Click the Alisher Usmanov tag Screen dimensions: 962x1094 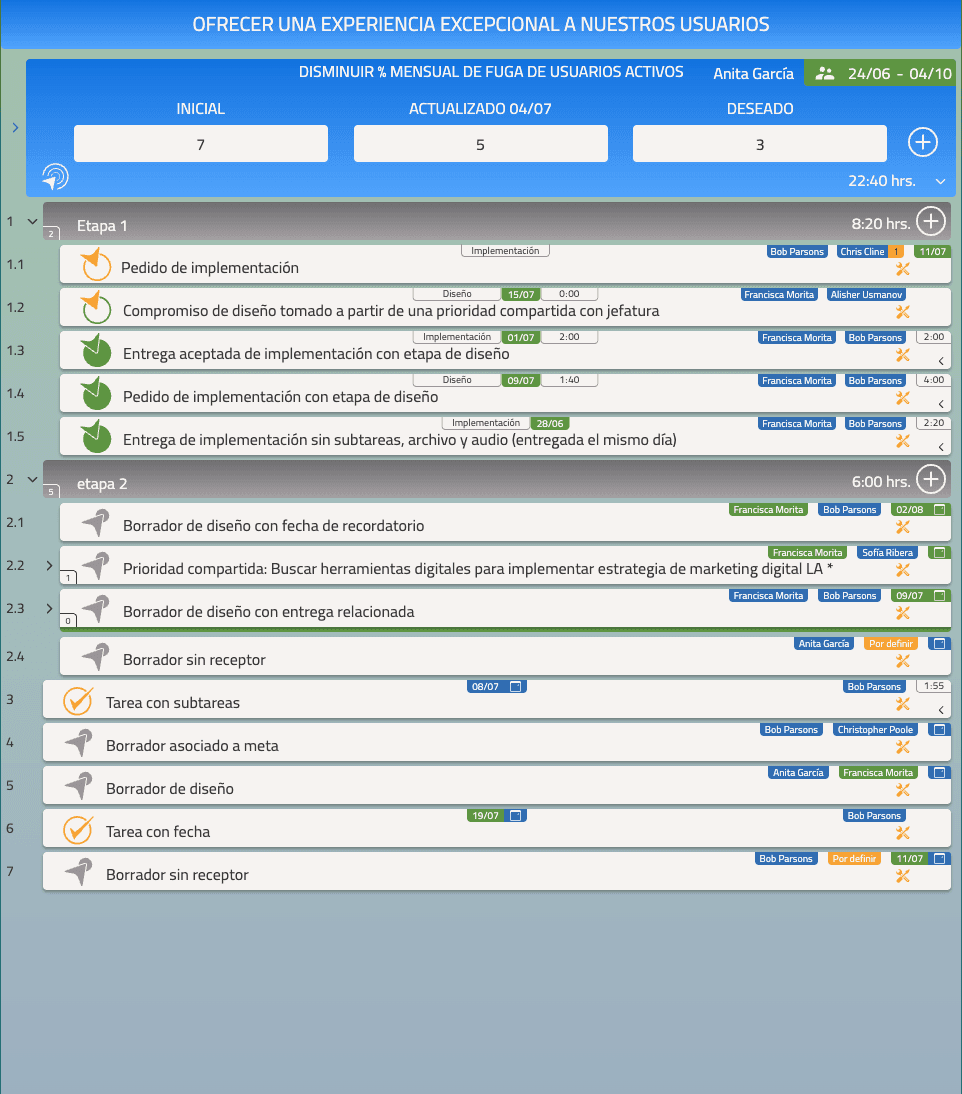pyautogui.click(x=866, y=294)
